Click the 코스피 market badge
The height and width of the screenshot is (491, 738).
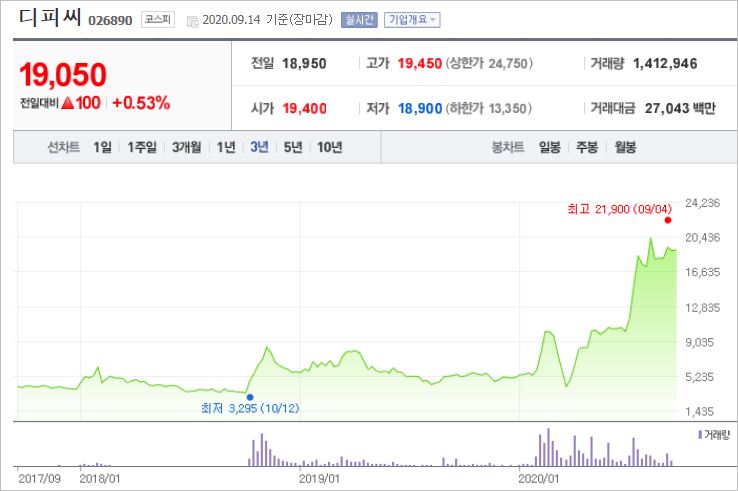pyautogui.click(x=158, y=20)
